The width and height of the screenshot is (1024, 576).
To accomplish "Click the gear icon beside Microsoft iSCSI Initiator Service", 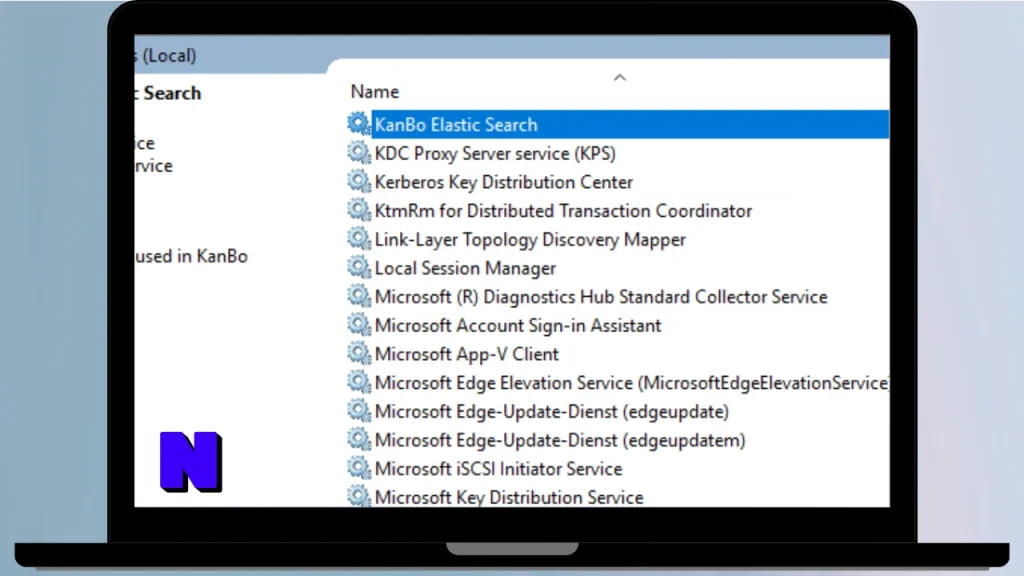I will [359, 468].
